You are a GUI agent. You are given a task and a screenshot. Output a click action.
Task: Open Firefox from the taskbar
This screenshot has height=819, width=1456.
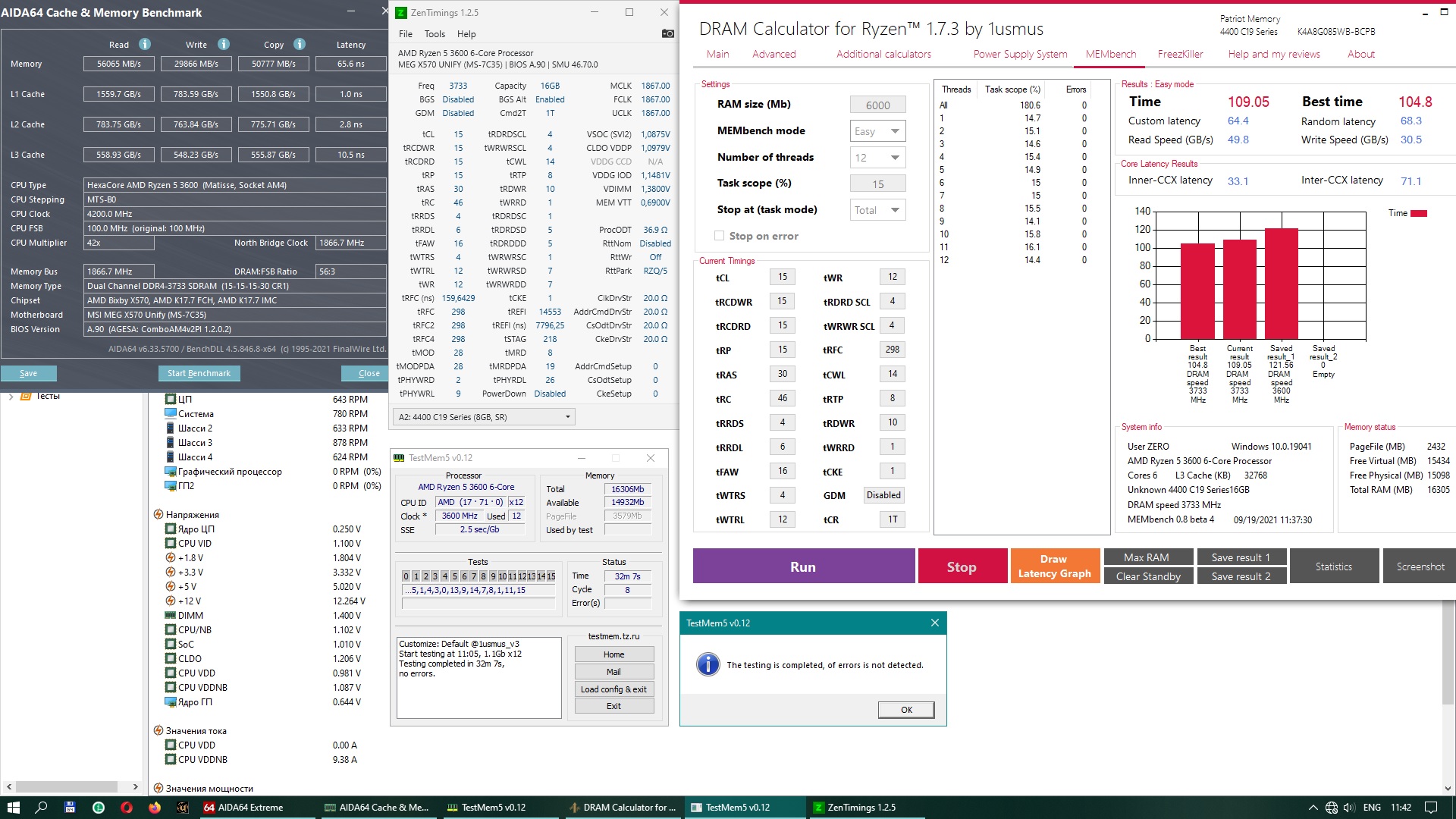[x=155, y=808]
